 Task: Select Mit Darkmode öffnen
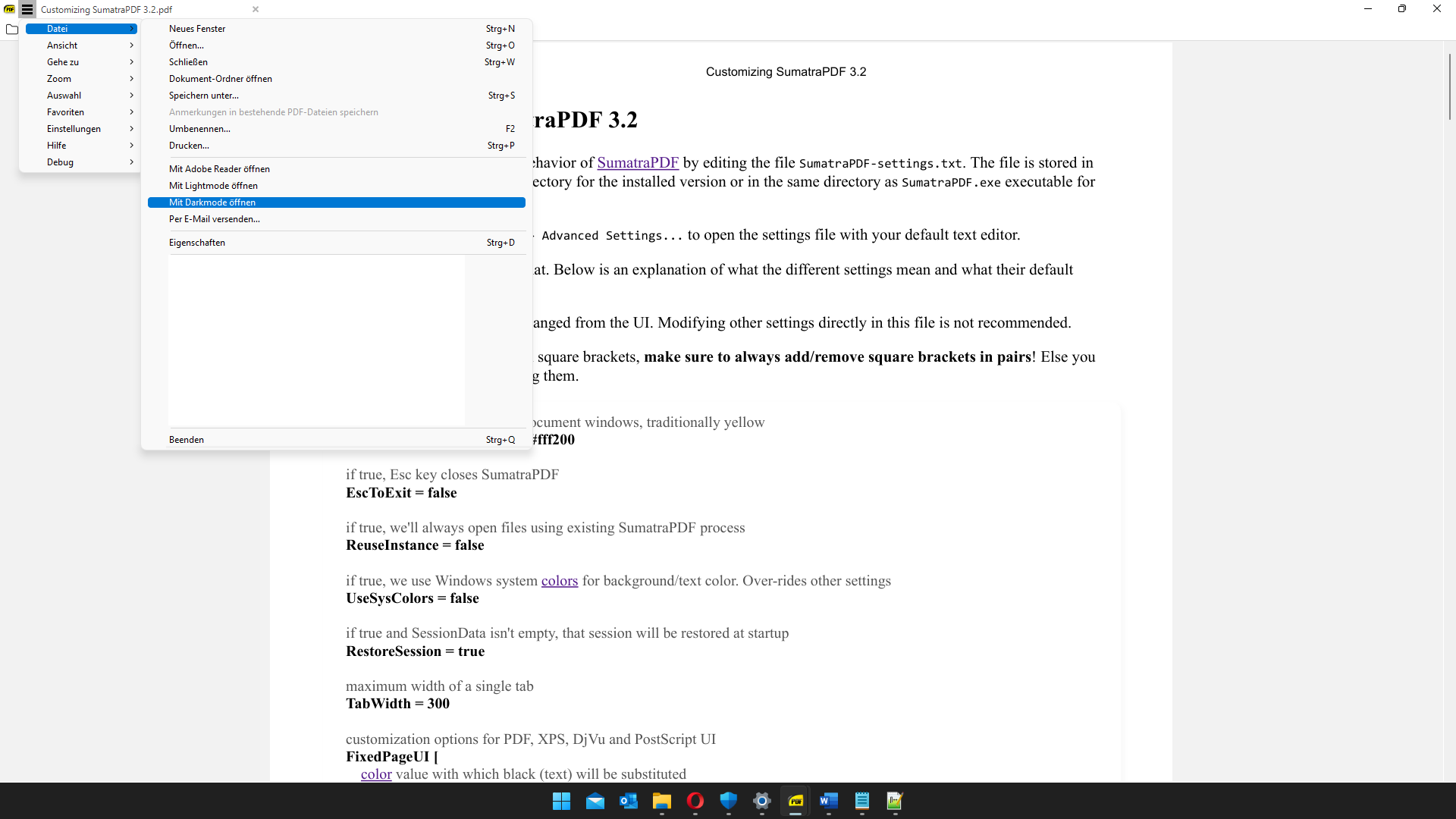(212, 202)
